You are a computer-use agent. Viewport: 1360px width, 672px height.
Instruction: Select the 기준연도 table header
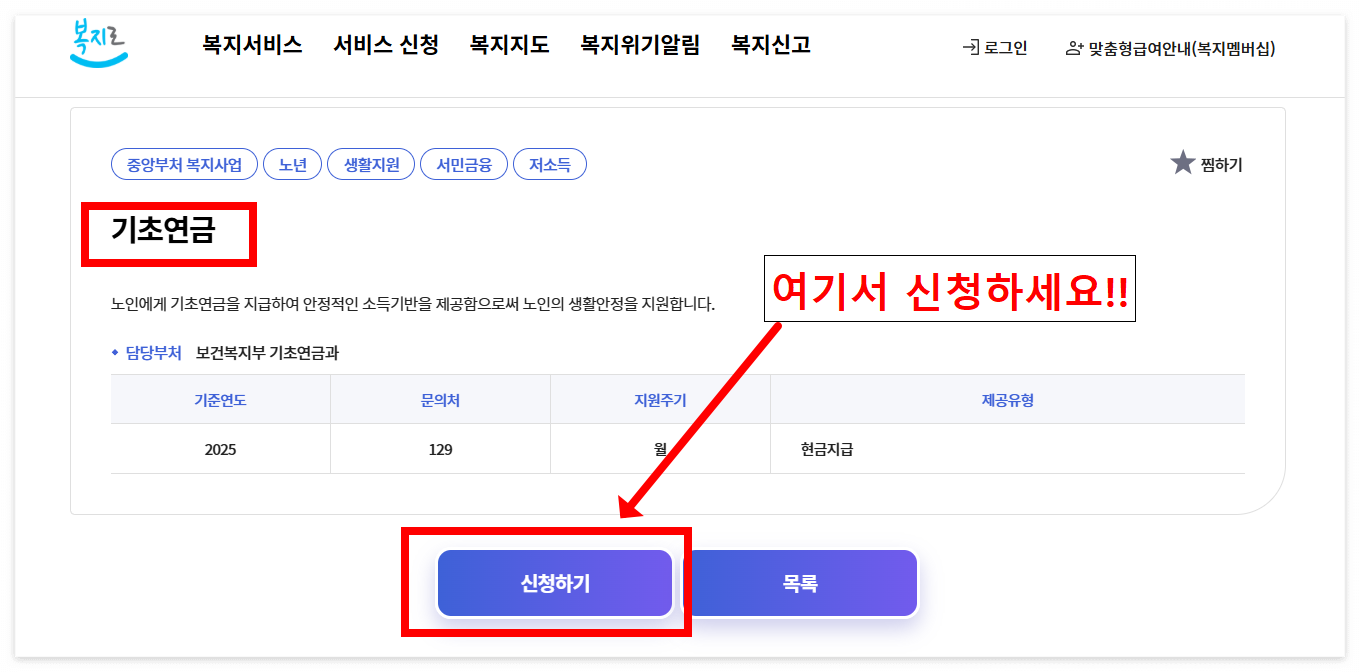point(221,399)
